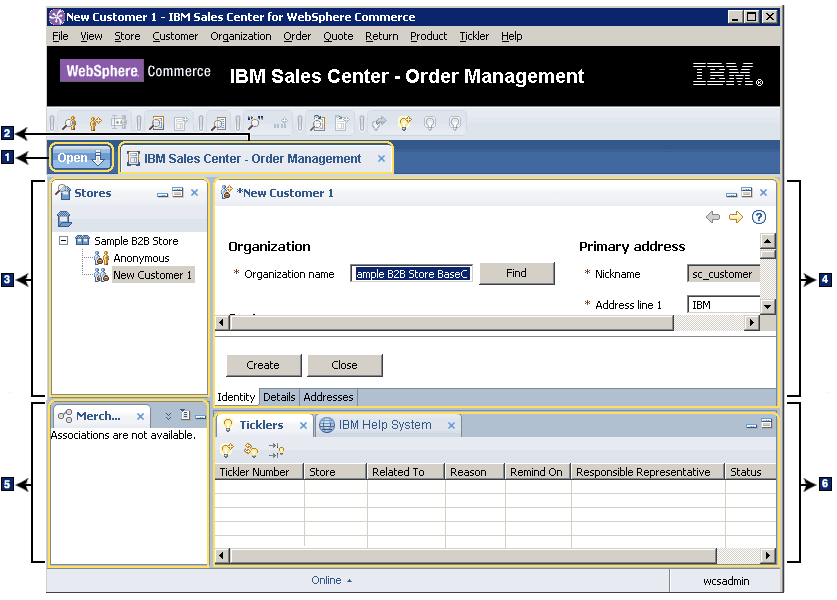Click the Find Customer toolbar icon
This screenshot has height=600, width=837.
(69, 123)
